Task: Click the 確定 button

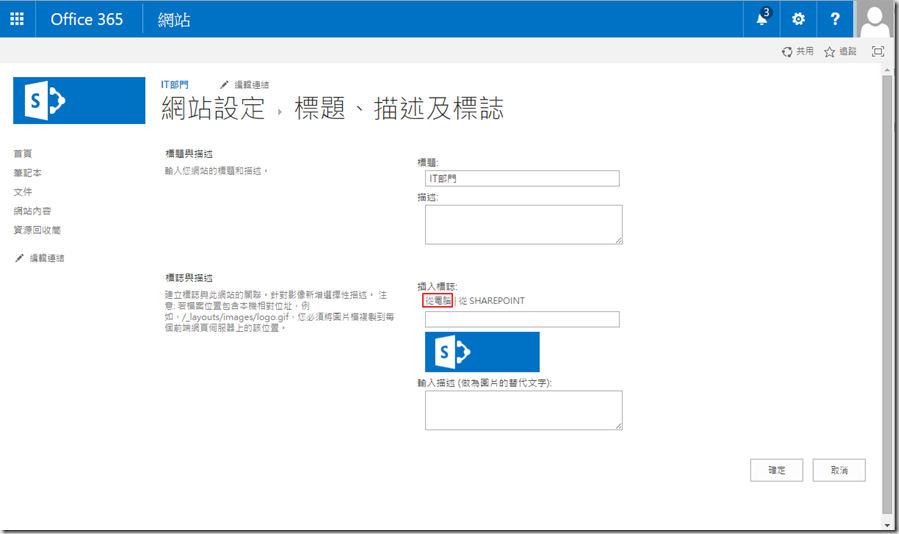Action: tap(776, 470)
